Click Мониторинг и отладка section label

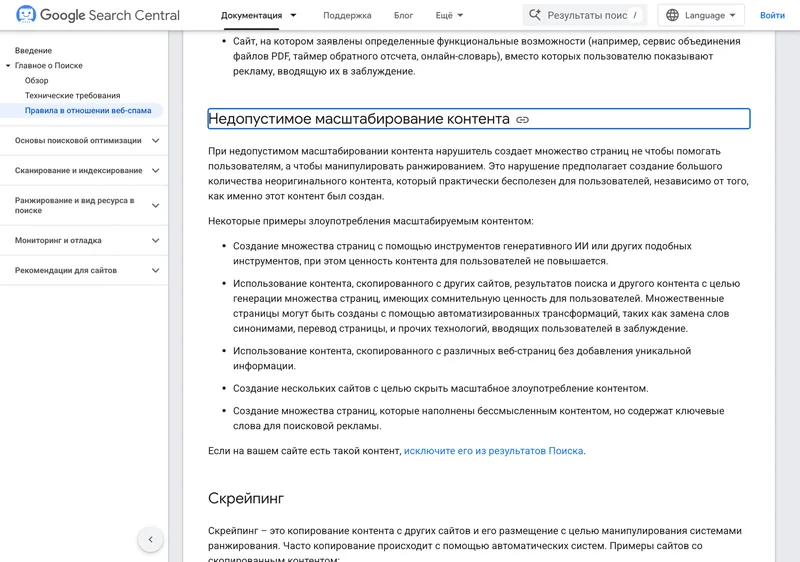click(x=58, y=240)
